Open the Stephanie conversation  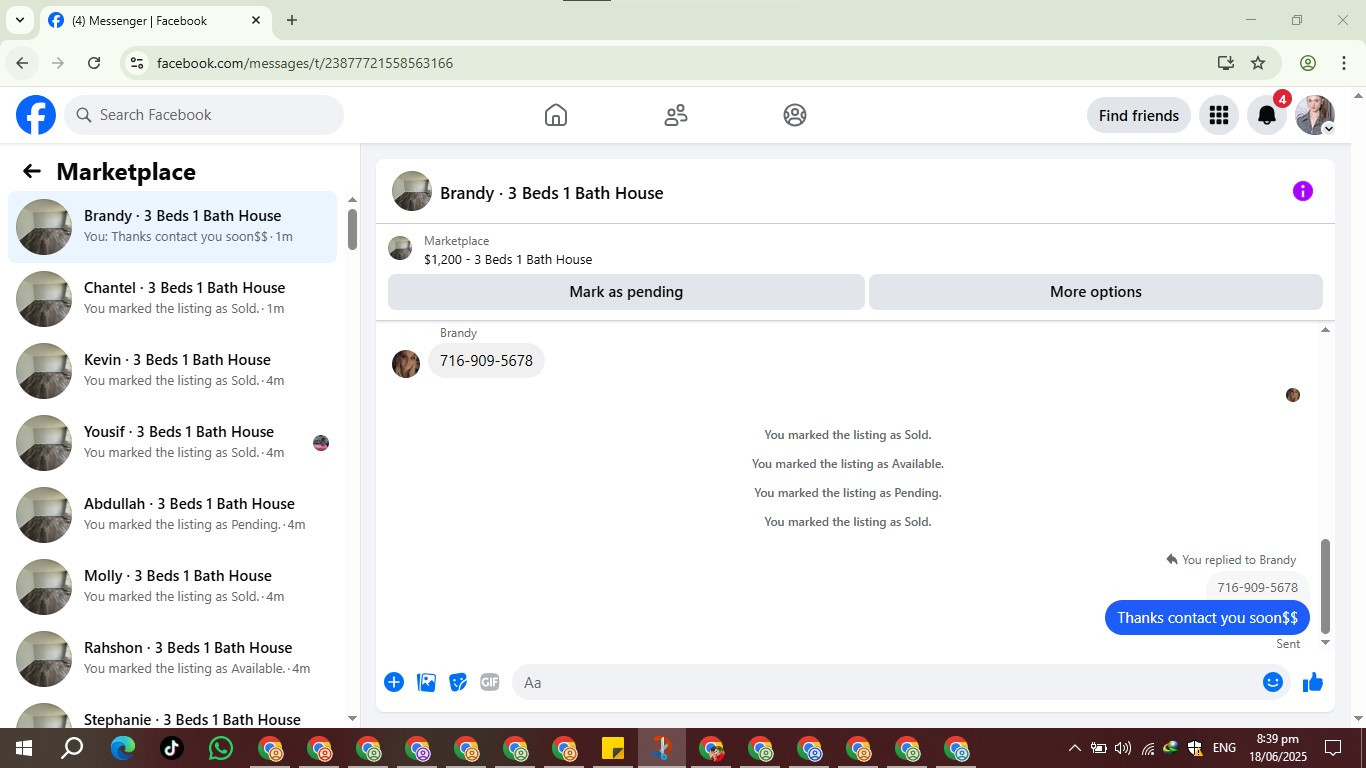pos(172,711)
